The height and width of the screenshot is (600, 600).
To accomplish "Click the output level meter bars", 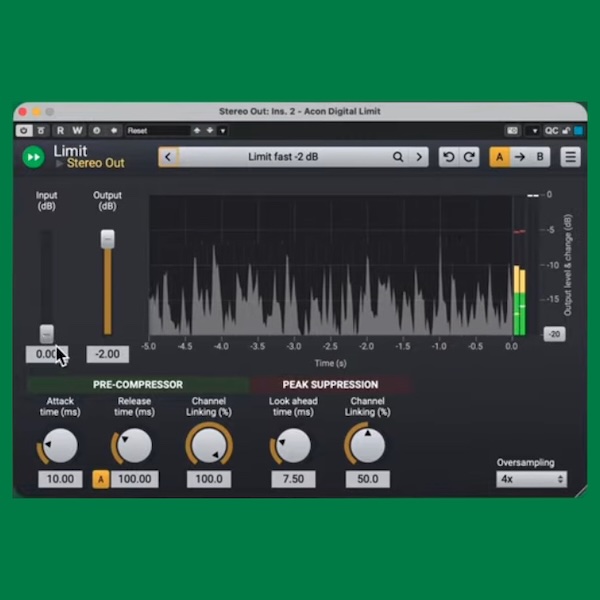I will pyautogui.click(x=520, y=300).
